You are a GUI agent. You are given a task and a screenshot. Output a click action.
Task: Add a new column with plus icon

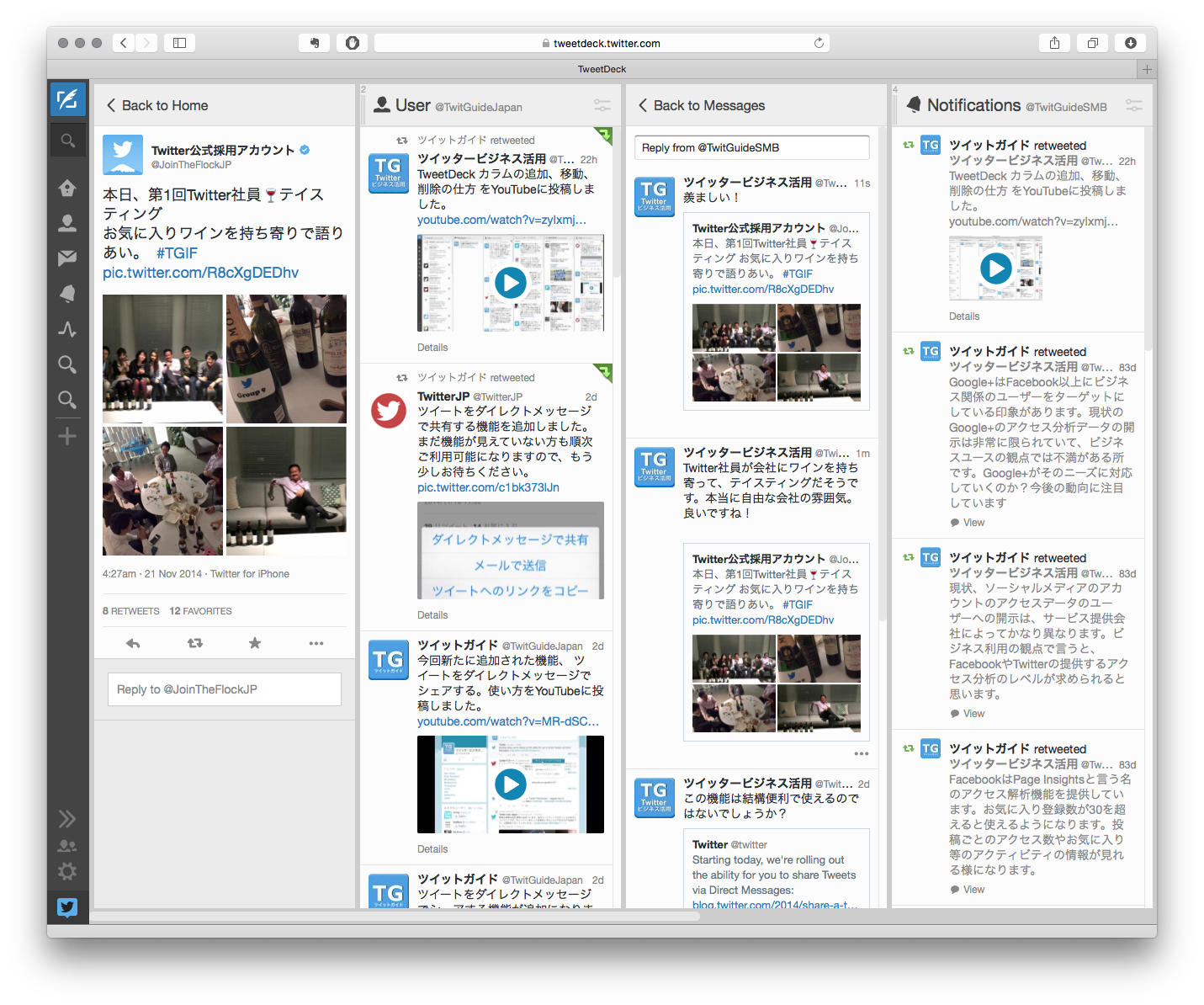click(67, 436)
